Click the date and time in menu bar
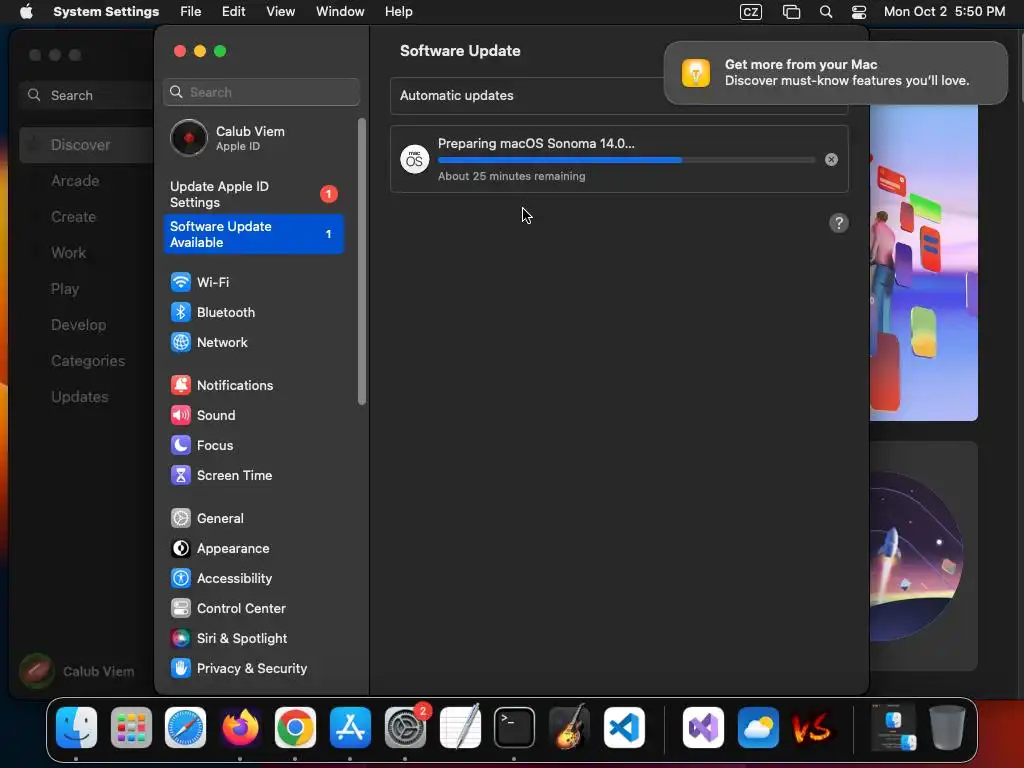The image size is (1024, 768). [x=944, y=12]
